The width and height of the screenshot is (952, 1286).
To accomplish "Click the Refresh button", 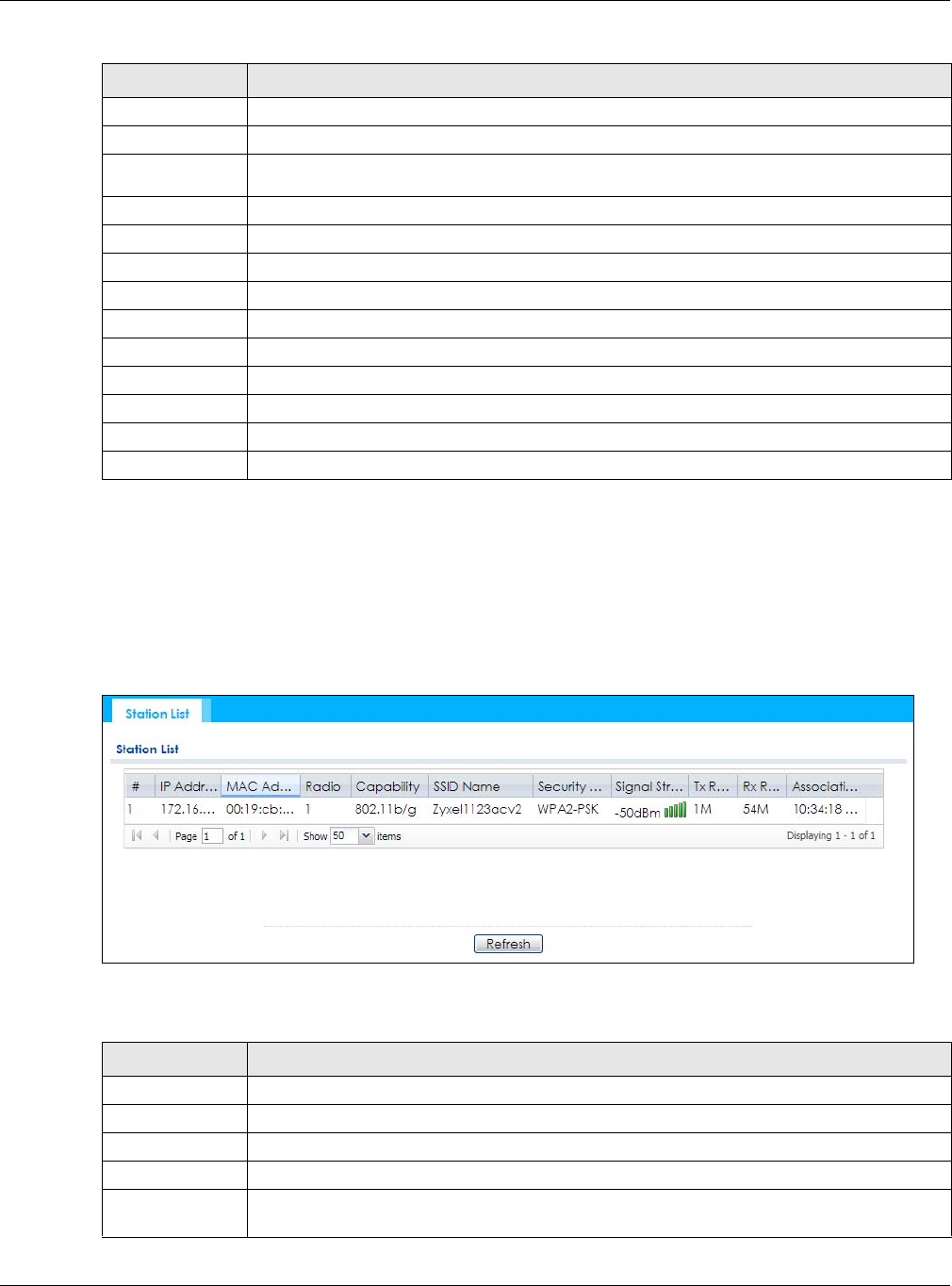I will click(x=508, y=944).
